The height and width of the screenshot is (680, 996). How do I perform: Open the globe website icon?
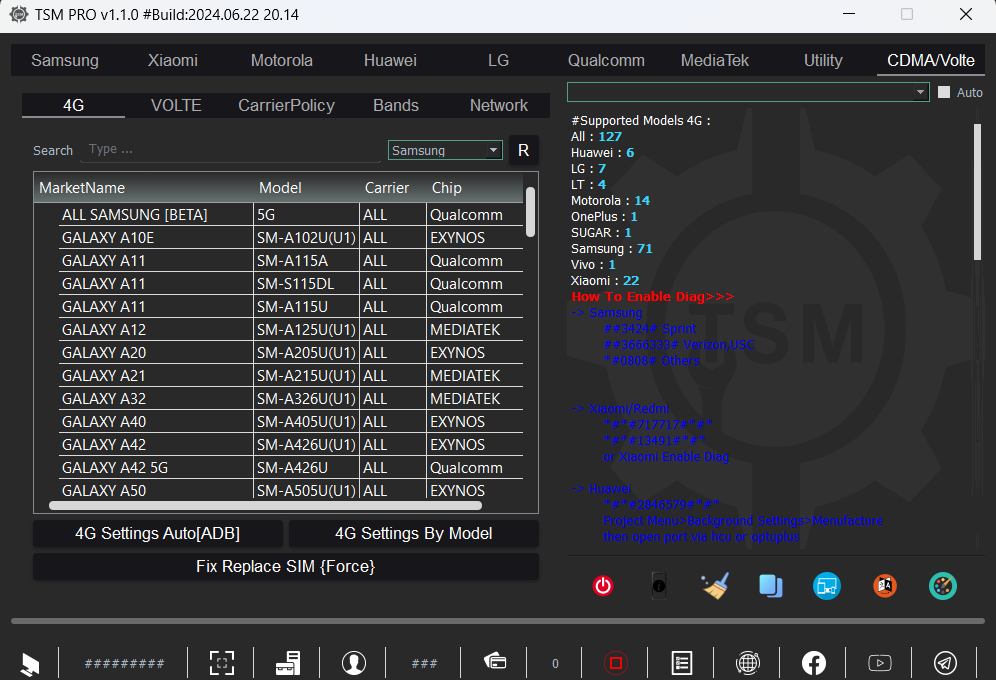click(748, 663)
